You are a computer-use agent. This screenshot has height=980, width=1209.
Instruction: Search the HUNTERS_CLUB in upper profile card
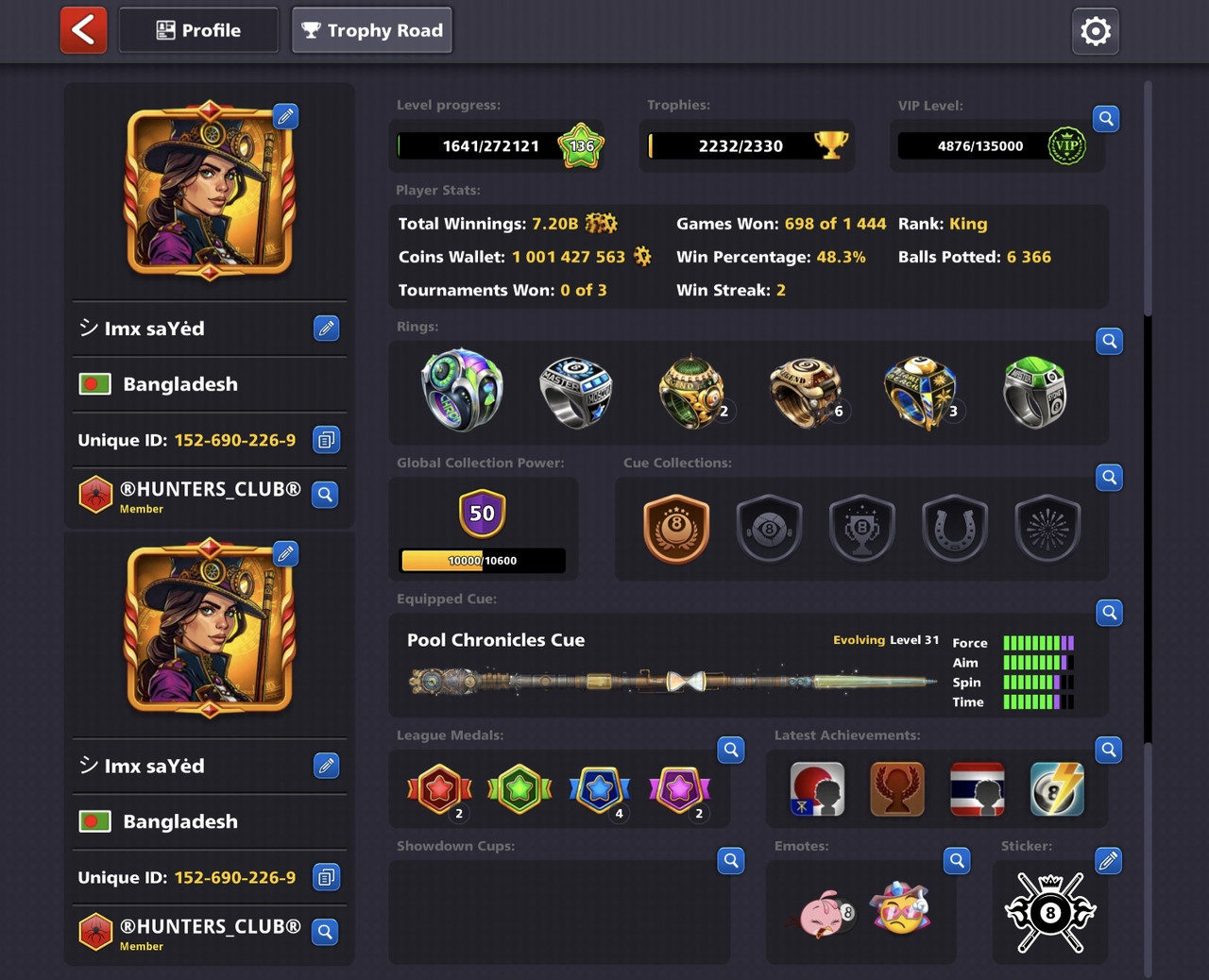click(325, 495)
